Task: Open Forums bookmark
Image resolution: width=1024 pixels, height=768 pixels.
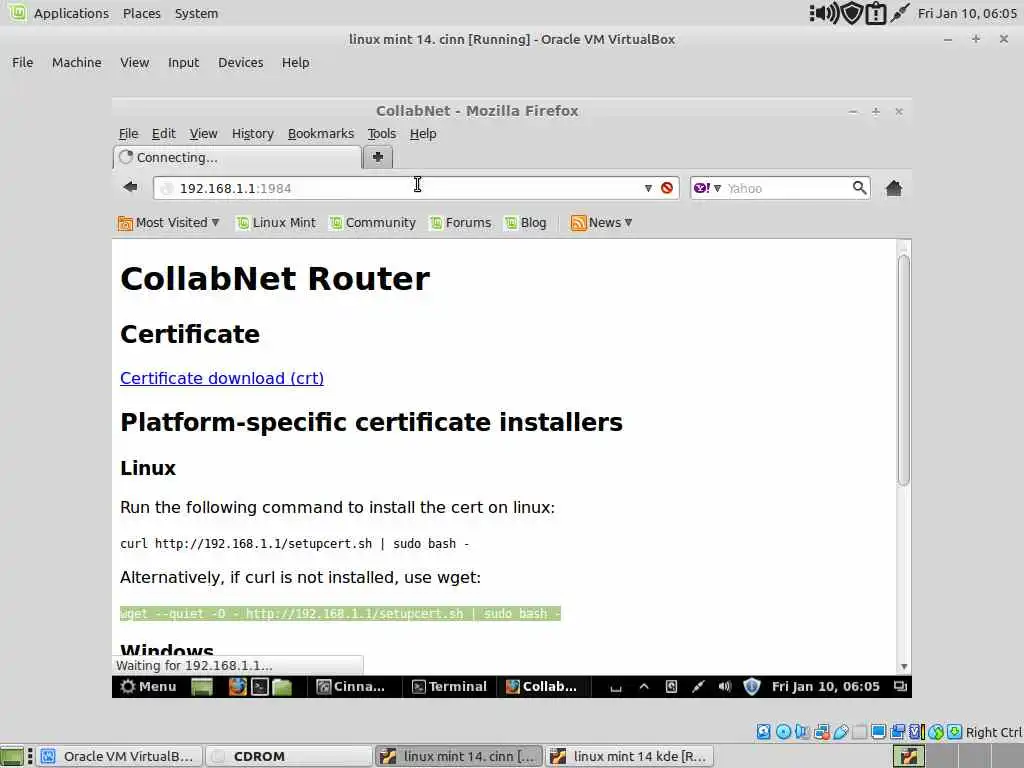Action: [x=460, y=223]
